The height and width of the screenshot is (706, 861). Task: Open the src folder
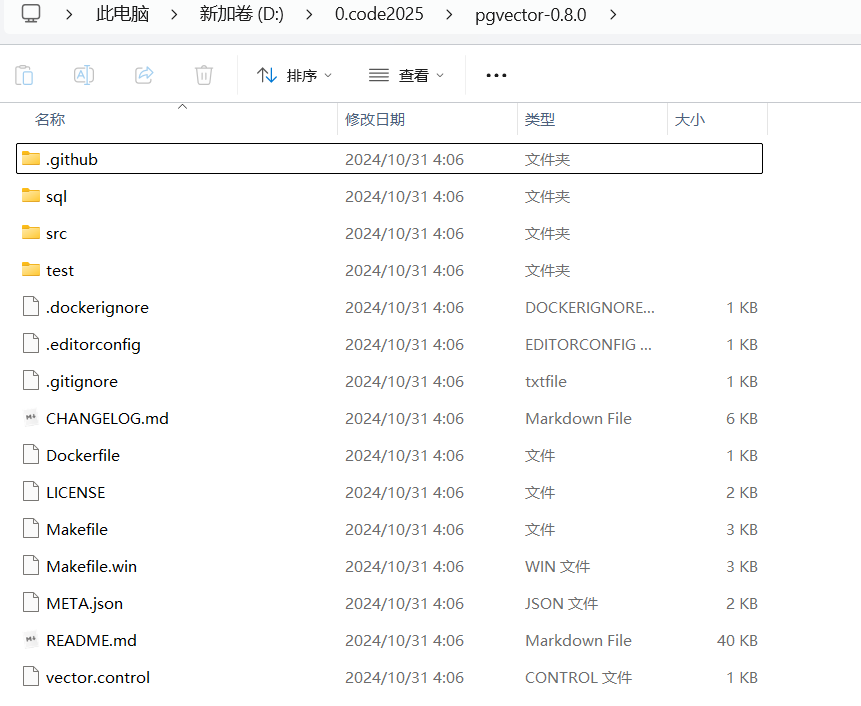click(56, 233)
